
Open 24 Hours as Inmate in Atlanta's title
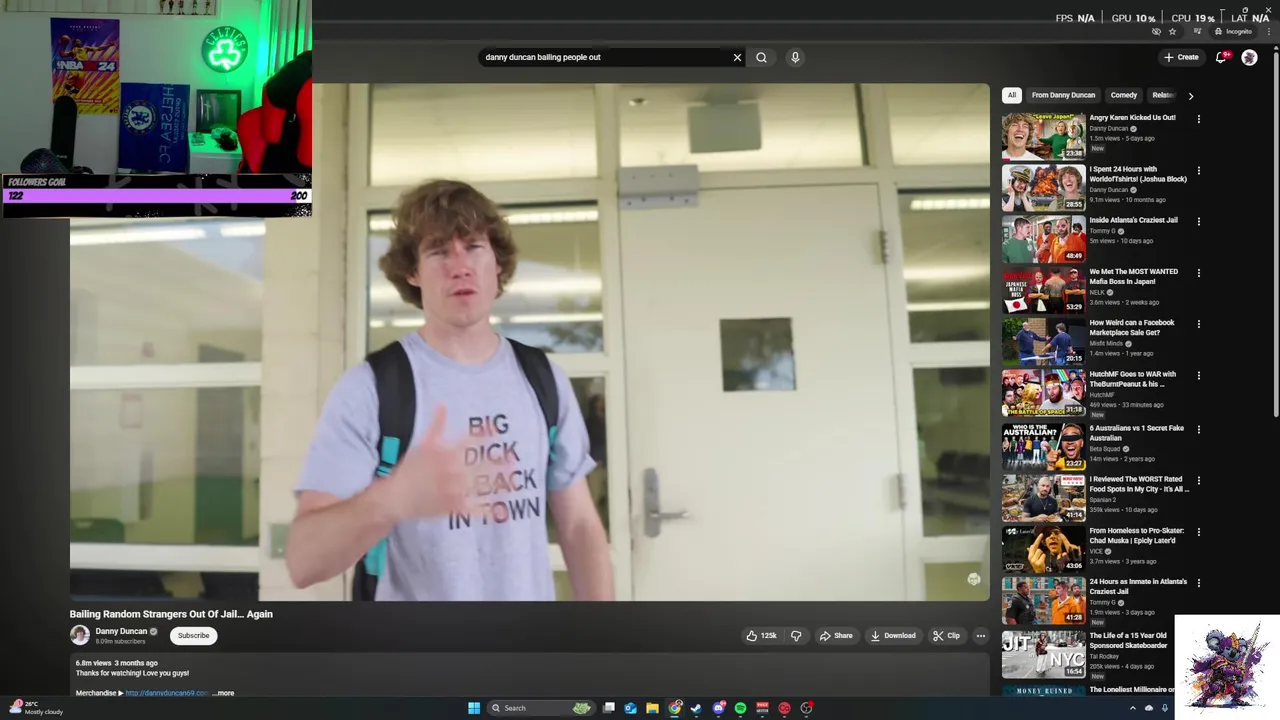[x=1138, y=587]
